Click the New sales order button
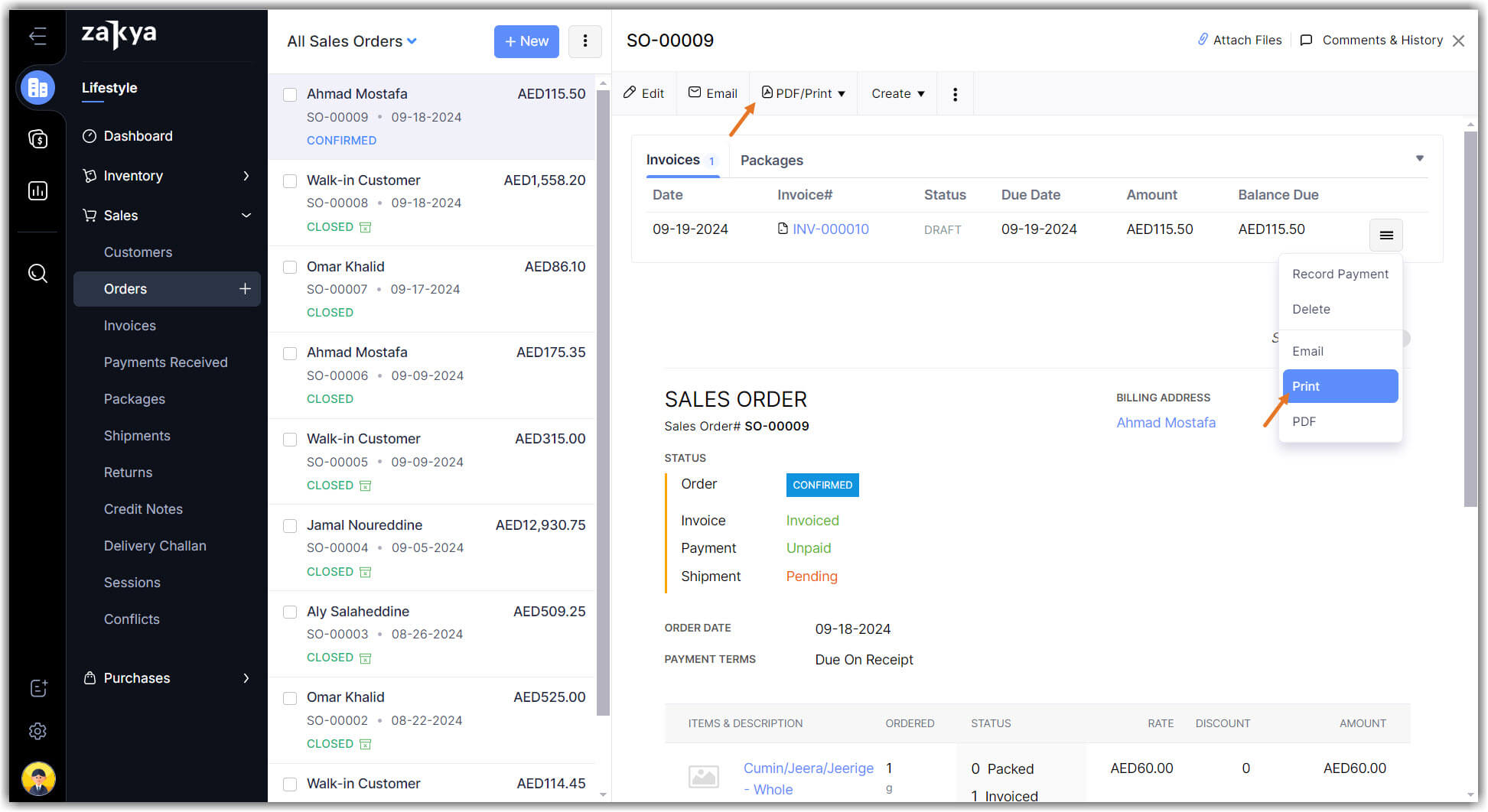 tap(526, 41)
